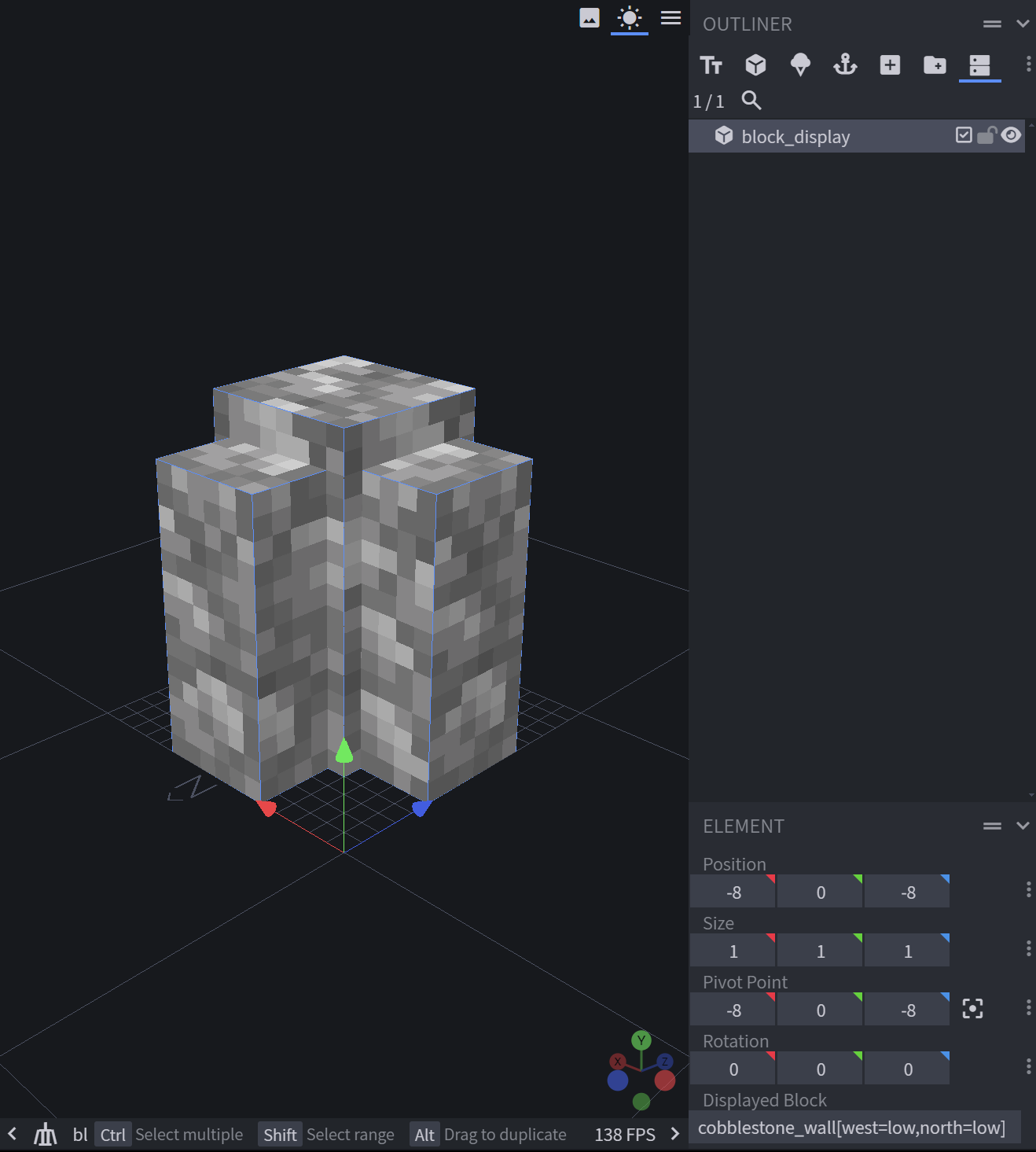Edit Rotation Z field

(x=908, y=1069)
